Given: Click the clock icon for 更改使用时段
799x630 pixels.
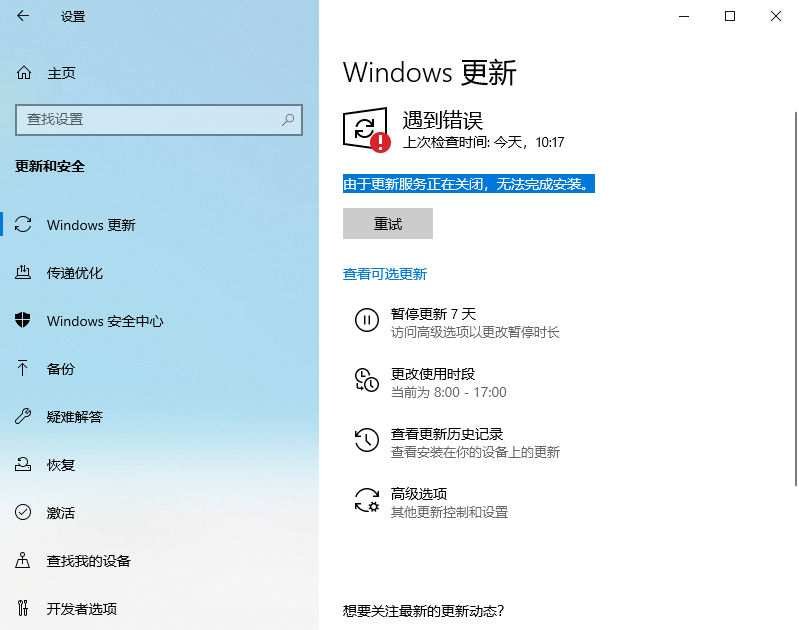Looking at the screenshot, I should click(367, 380).
